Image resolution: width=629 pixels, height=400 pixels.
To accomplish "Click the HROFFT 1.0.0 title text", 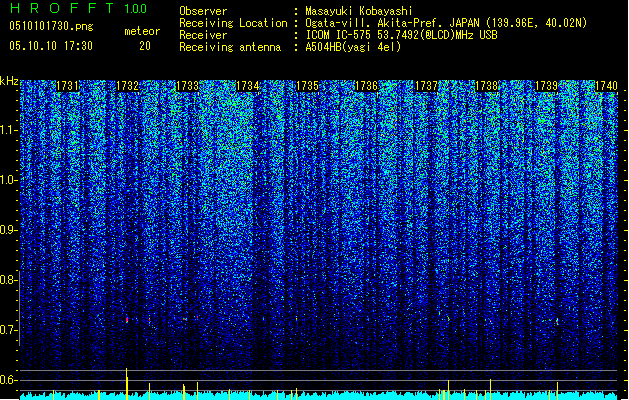I will pyautogui.click(x=78, y=8).
